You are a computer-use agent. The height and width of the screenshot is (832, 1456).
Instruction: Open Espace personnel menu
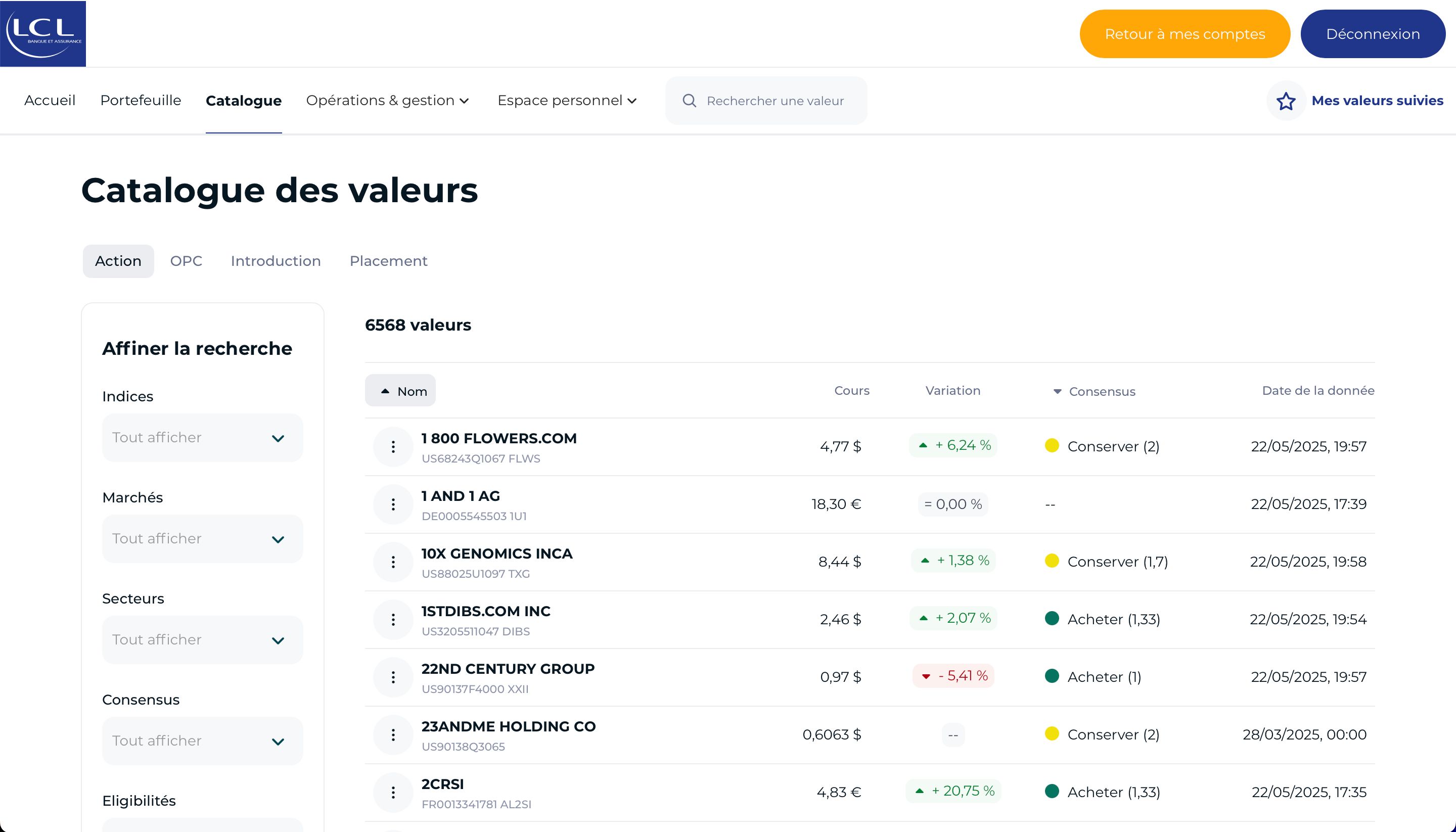point(567,101)
